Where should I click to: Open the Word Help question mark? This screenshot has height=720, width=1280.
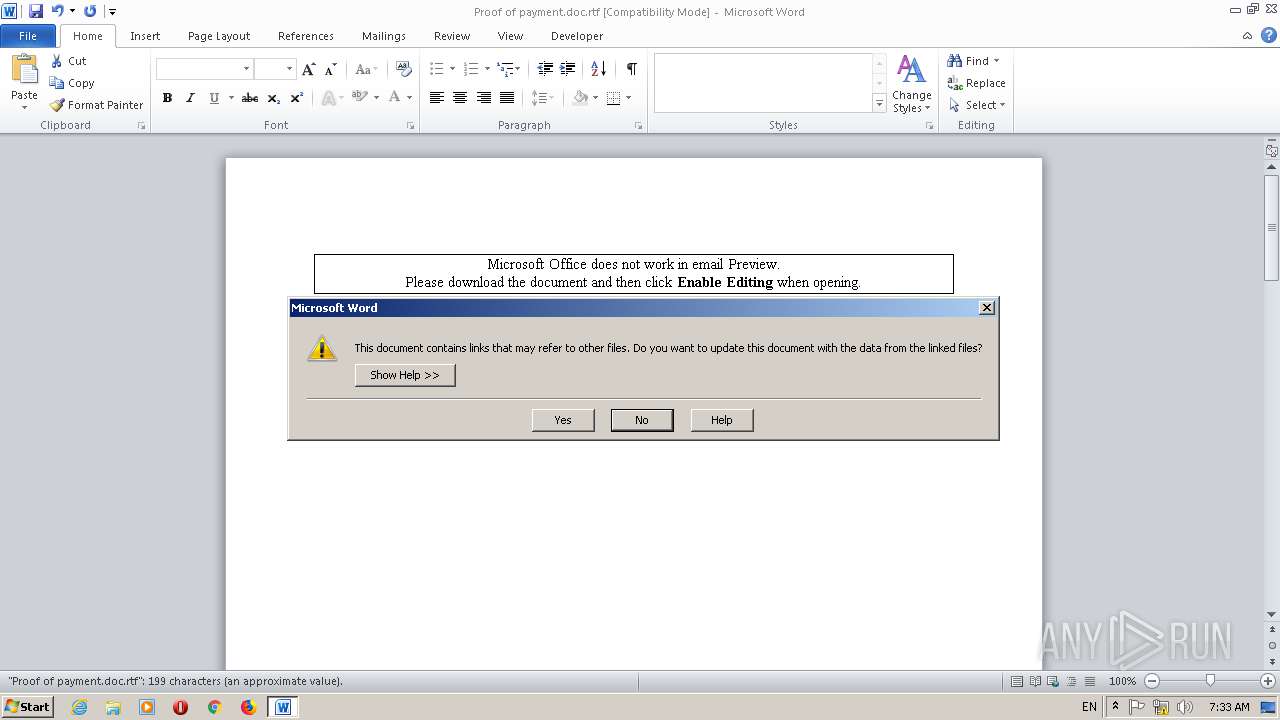click(x=1268, y=36)
